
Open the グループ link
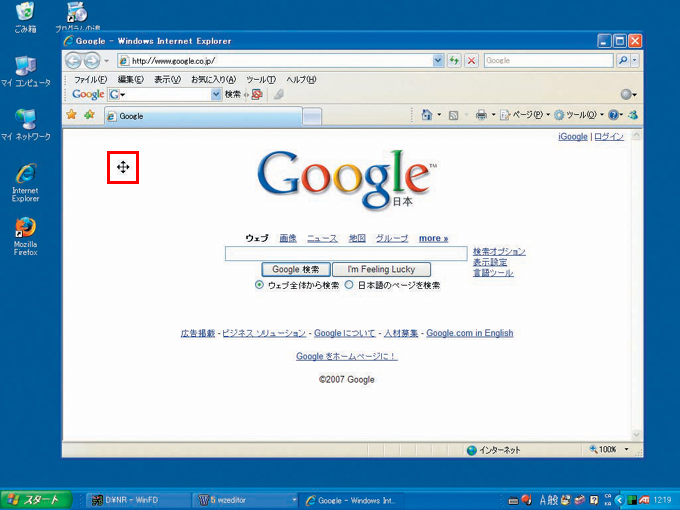(x=392, y=238)
